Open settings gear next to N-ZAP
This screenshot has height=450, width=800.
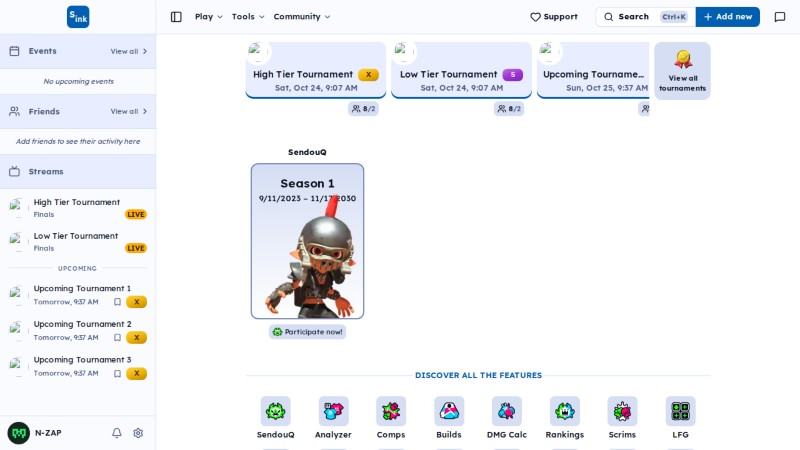point(138,433)
